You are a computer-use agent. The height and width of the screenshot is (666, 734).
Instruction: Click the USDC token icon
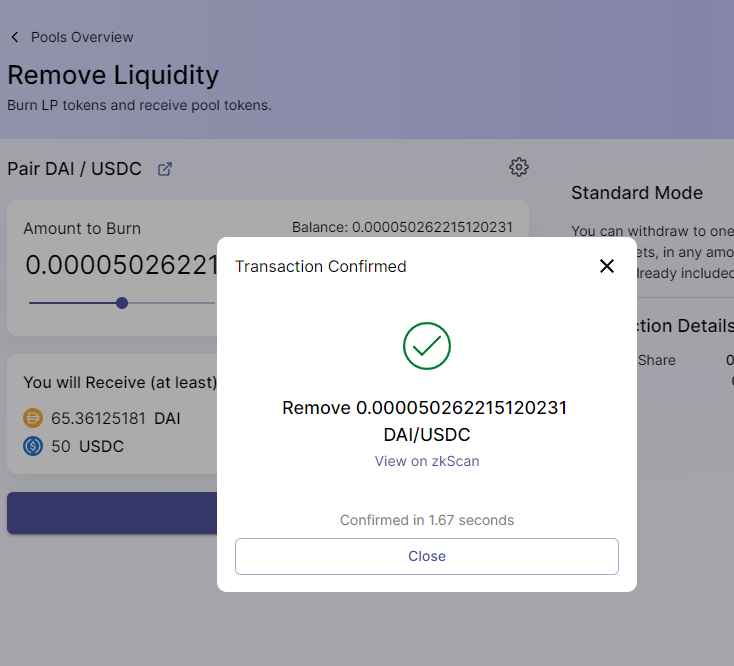(x=33, y=446)
